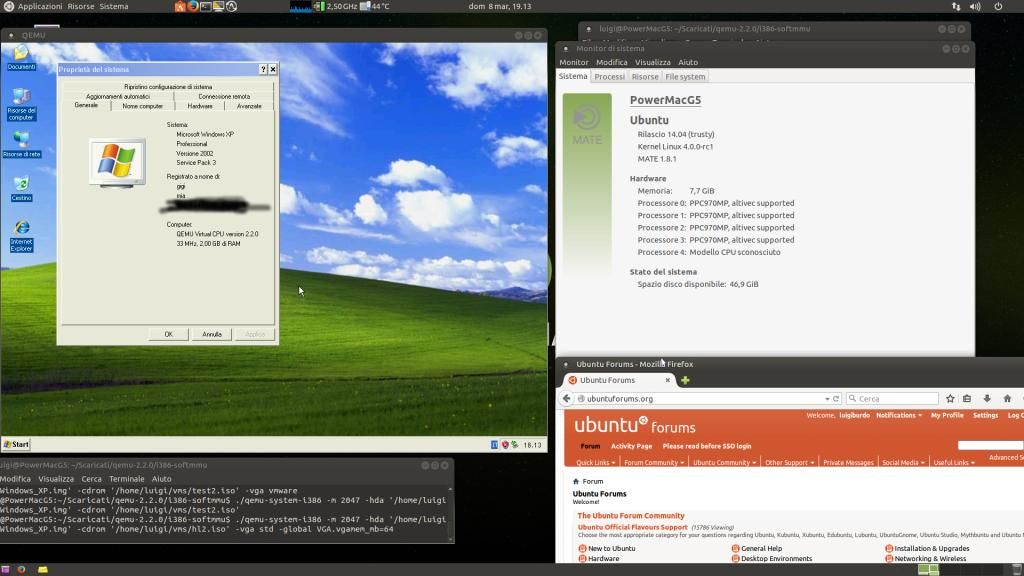Open Private Messages forum link
Screen dimensions: 1024x576
pyautogui.click(x=848, y=462)
